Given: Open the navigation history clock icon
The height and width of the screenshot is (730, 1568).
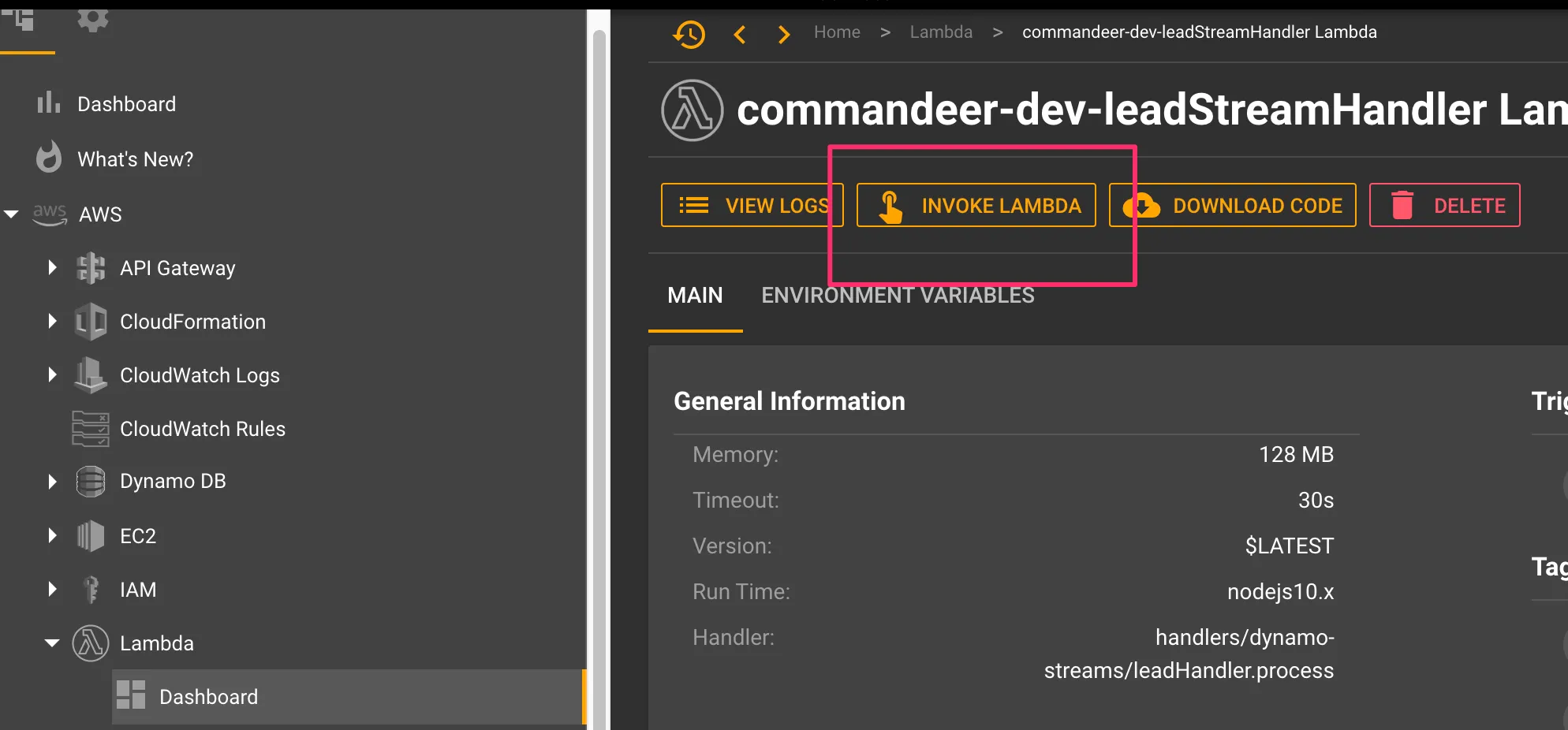Looking at the screenshot, I should click(689, 34).
